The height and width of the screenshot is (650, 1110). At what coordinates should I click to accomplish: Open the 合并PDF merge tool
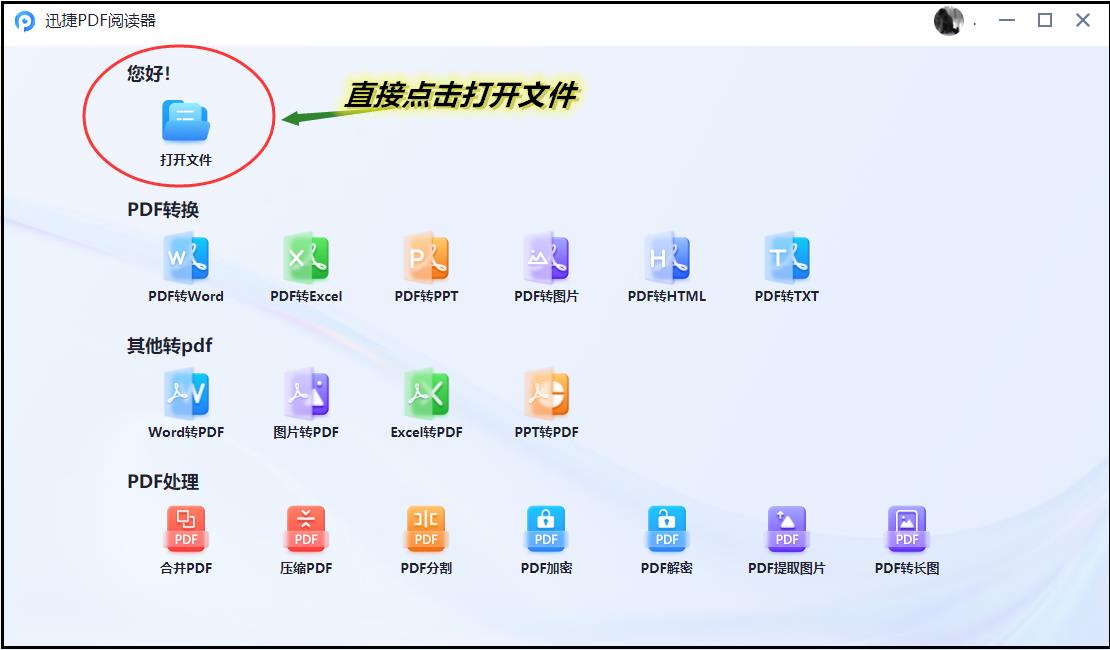click(186, 529)
